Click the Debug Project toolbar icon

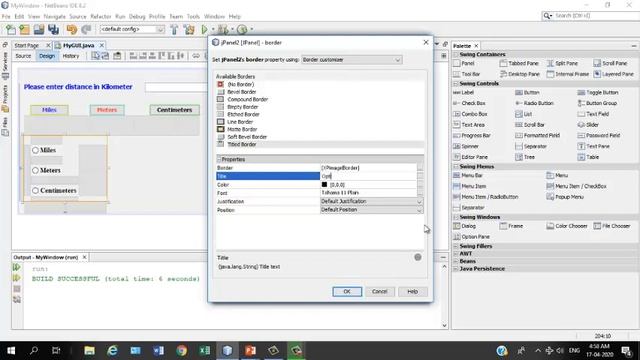(223, 29)
